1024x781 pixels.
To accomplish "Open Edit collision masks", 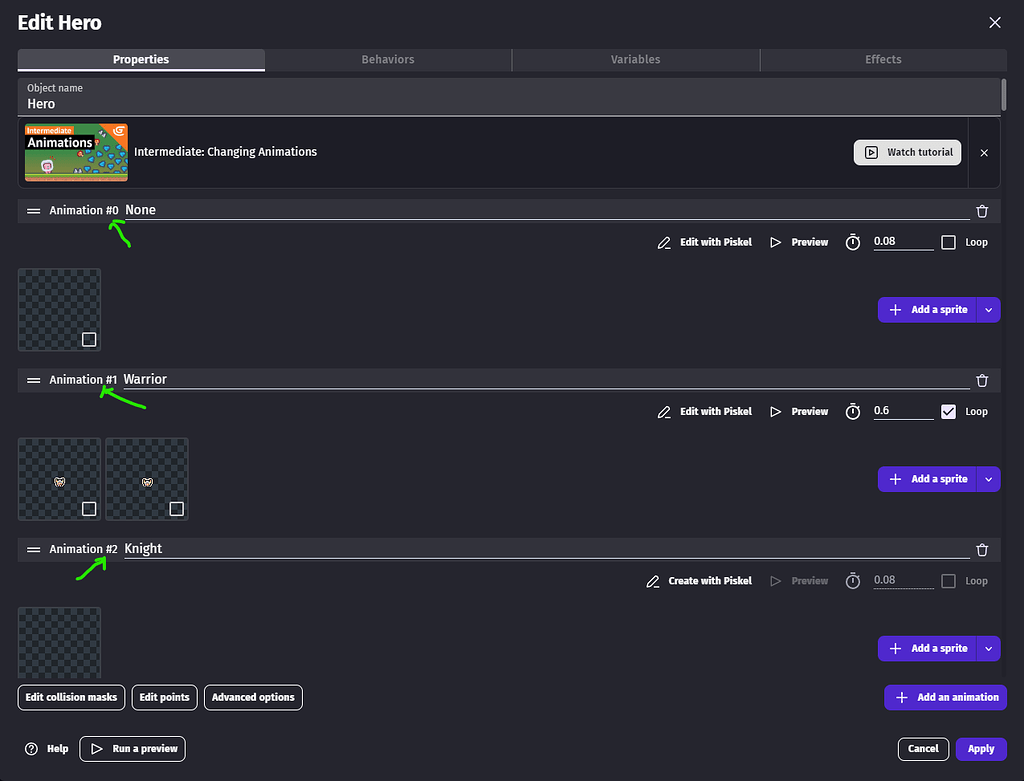I will [70, 697].
